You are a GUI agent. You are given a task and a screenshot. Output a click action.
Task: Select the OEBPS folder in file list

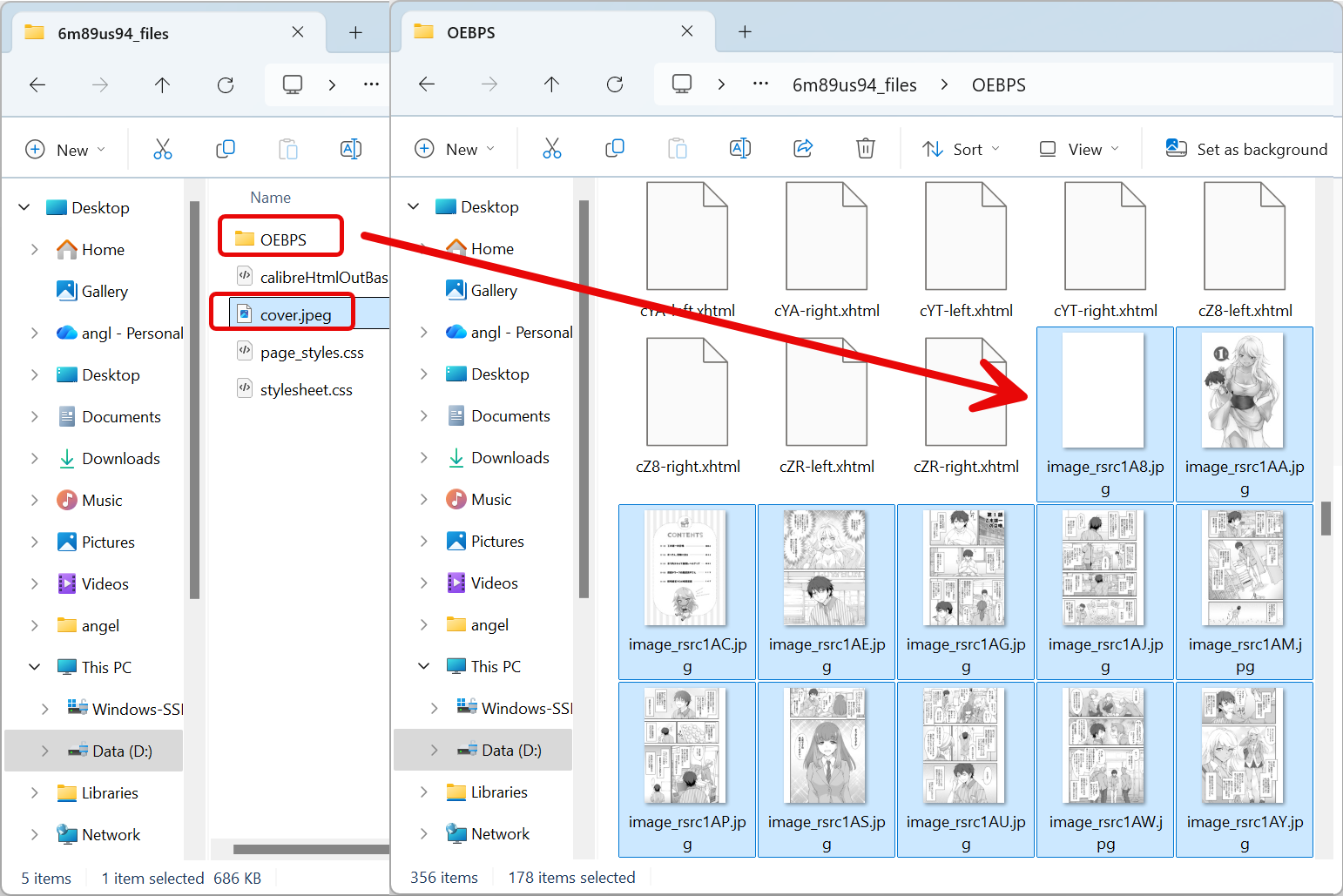tap(282, 239)
